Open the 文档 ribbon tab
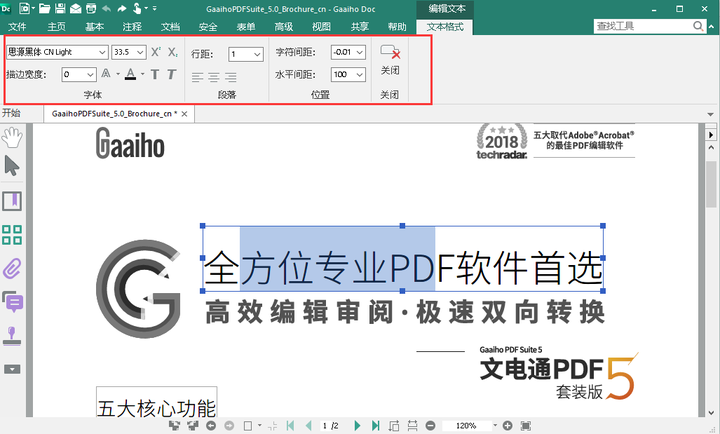Viewport: 720px width, 434px height. 170,27
